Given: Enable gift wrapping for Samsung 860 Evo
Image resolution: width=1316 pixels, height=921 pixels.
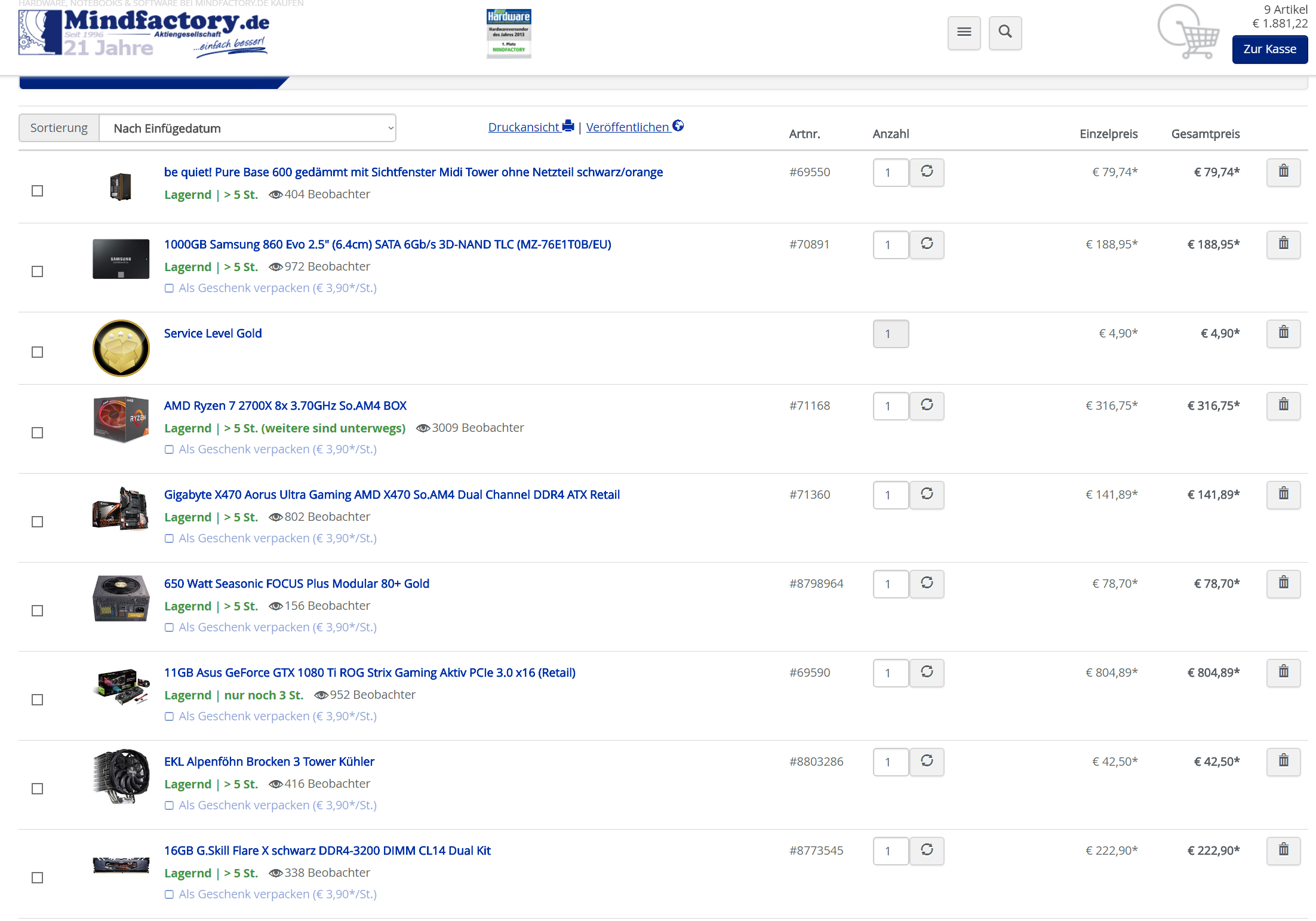Looking at the screenshot, I should coord(169,288).
